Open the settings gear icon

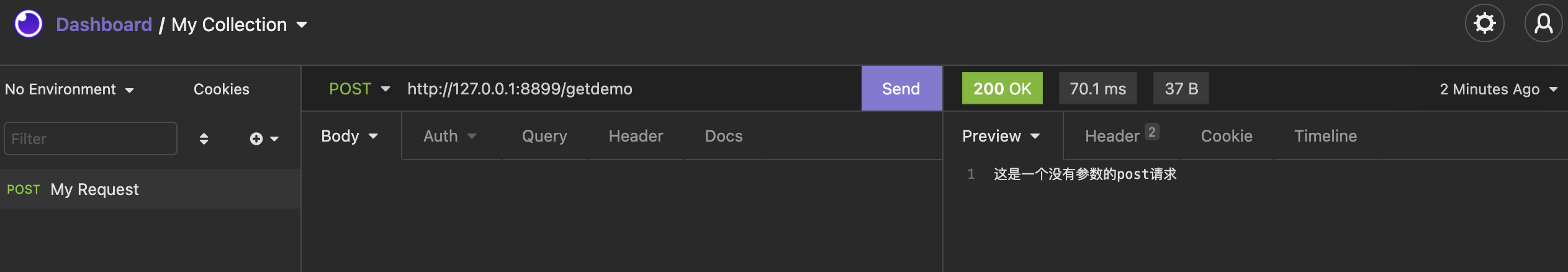pyautogui.click(x=1484, y=24)
